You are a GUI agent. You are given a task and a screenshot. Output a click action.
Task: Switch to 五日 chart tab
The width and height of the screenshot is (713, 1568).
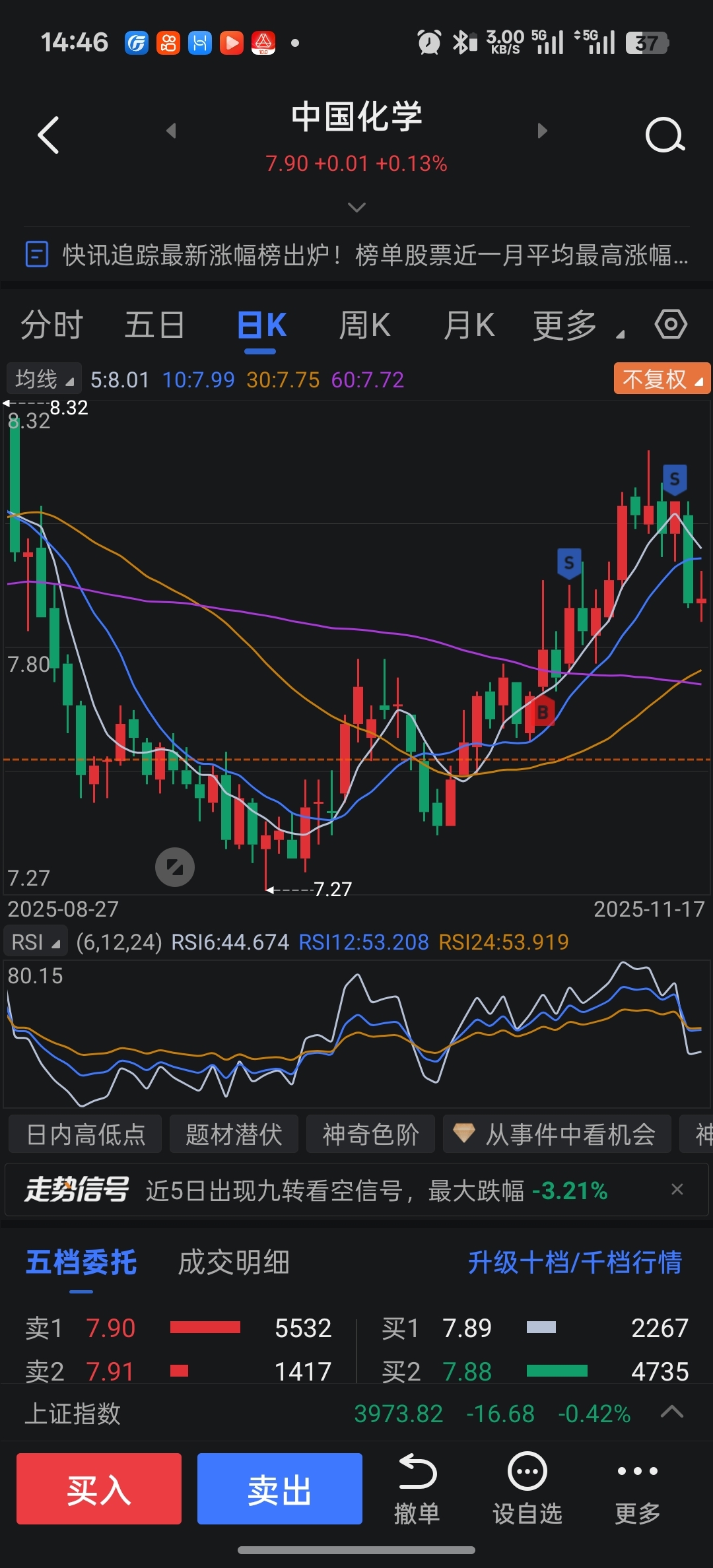coord(154,325)
